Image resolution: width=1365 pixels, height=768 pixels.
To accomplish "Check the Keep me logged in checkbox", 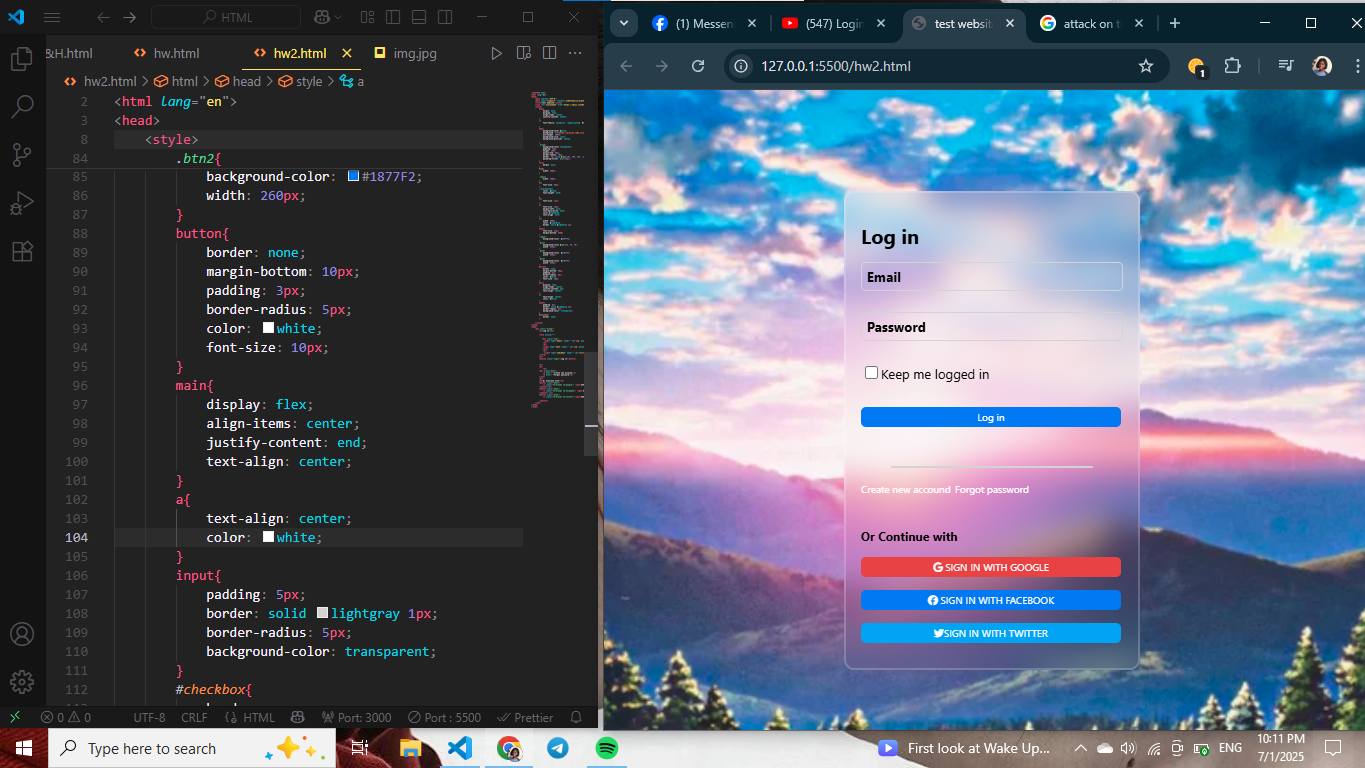I will pos(871,373).
